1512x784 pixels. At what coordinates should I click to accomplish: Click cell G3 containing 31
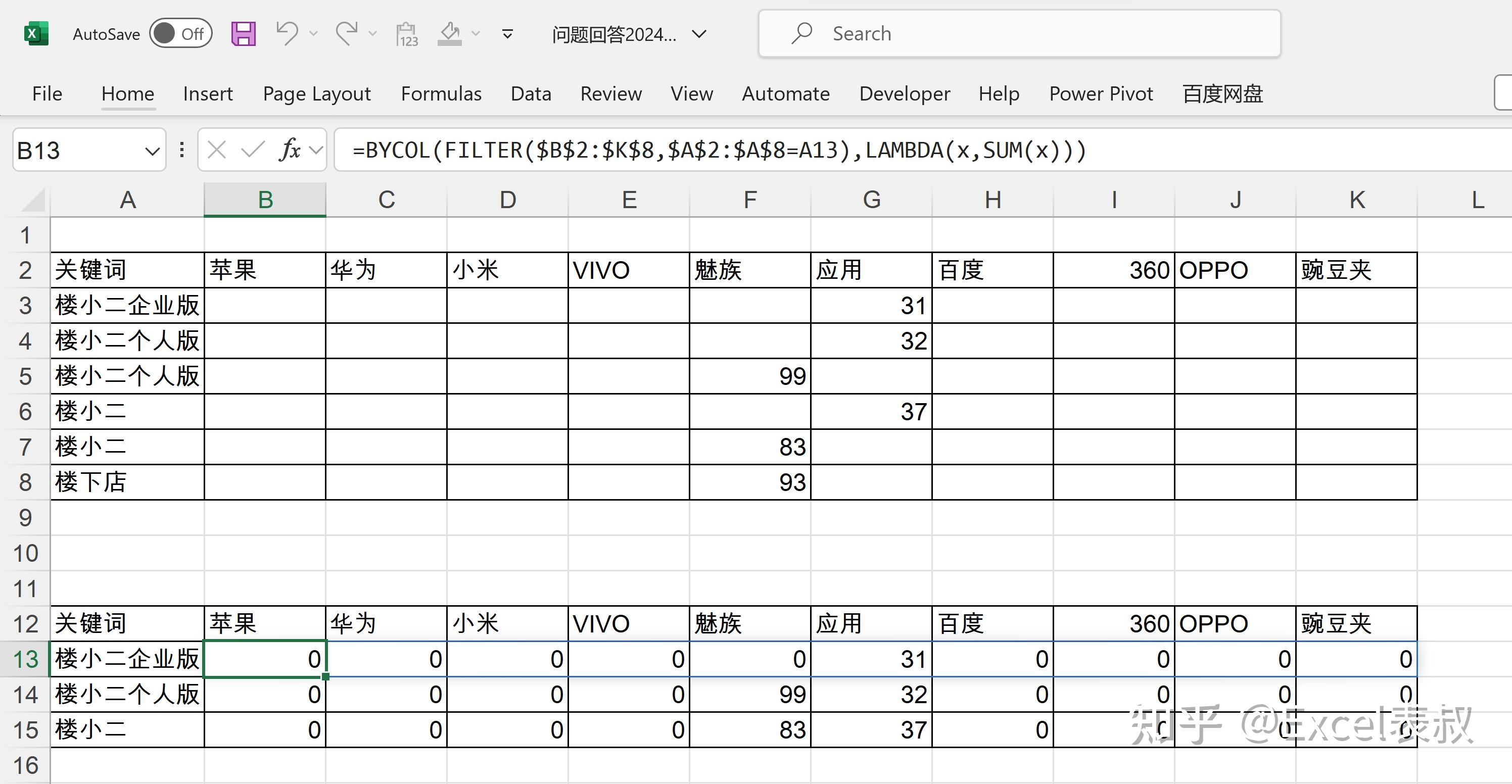[872, 306]
